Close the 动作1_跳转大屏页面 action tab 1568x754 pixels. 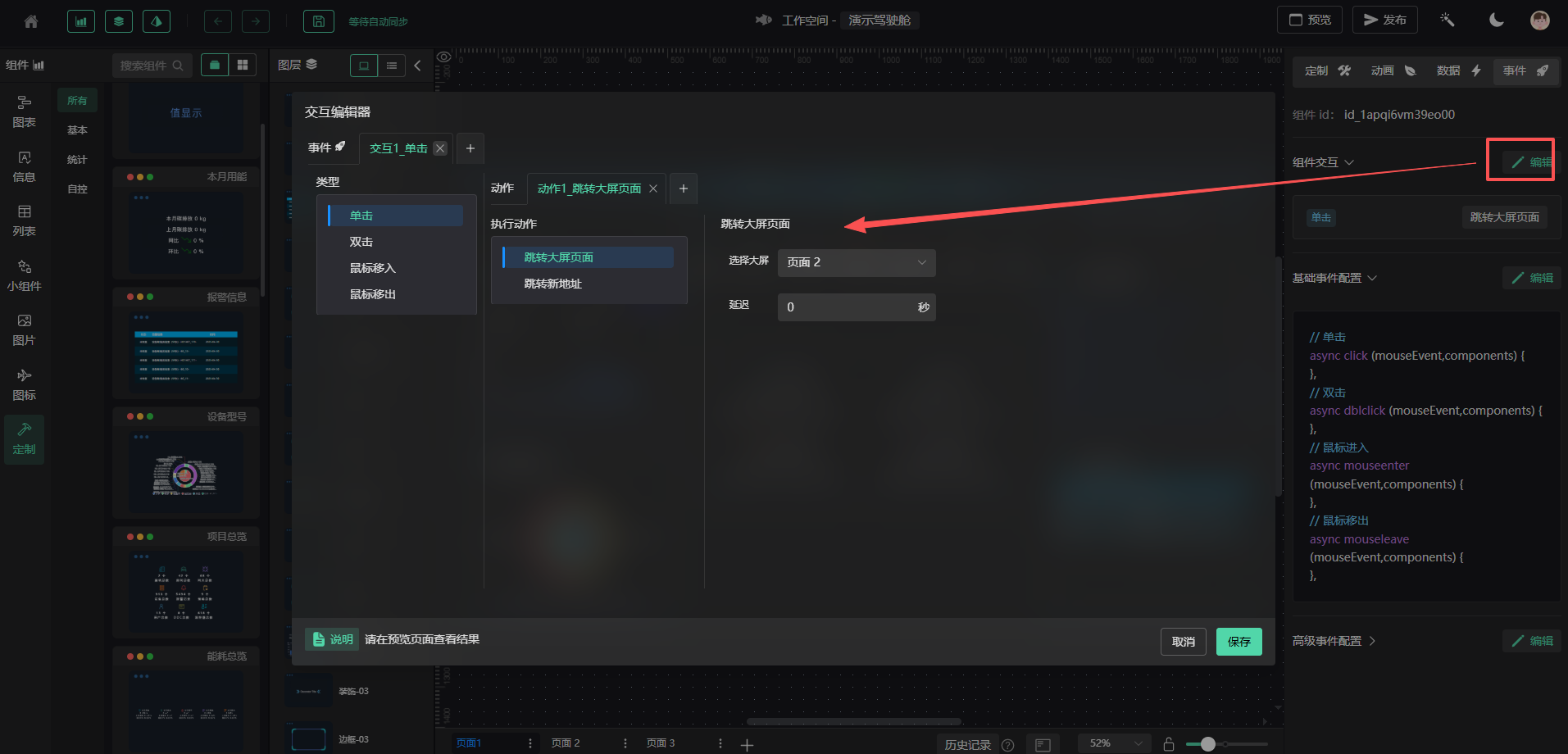[x=653, y=188]
